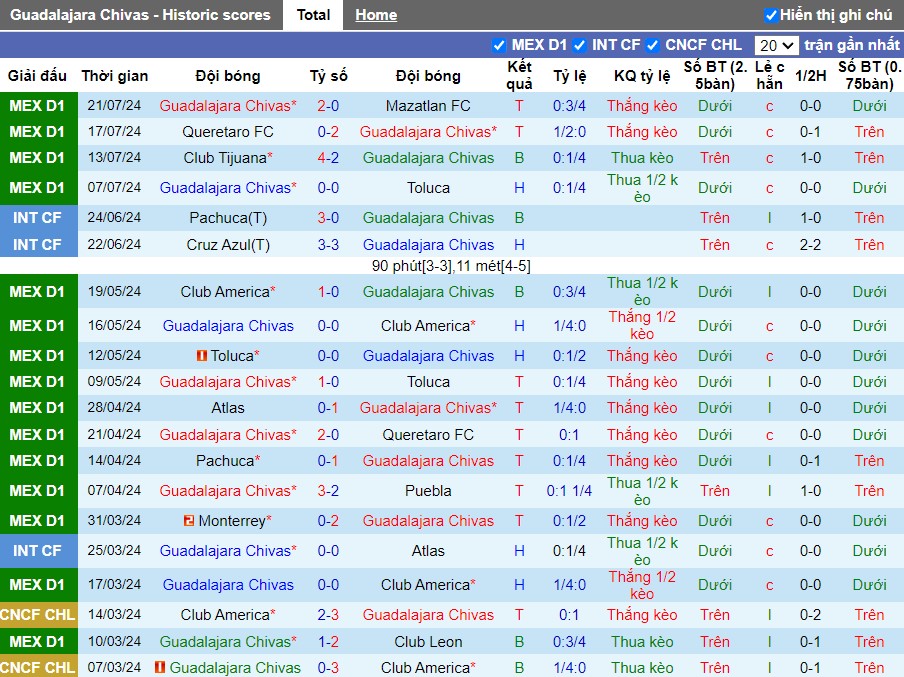Open Atlas team on 28/04/24 row
Image resolution: width=904 pixels, height=677 pixels.
pos(228,408)
